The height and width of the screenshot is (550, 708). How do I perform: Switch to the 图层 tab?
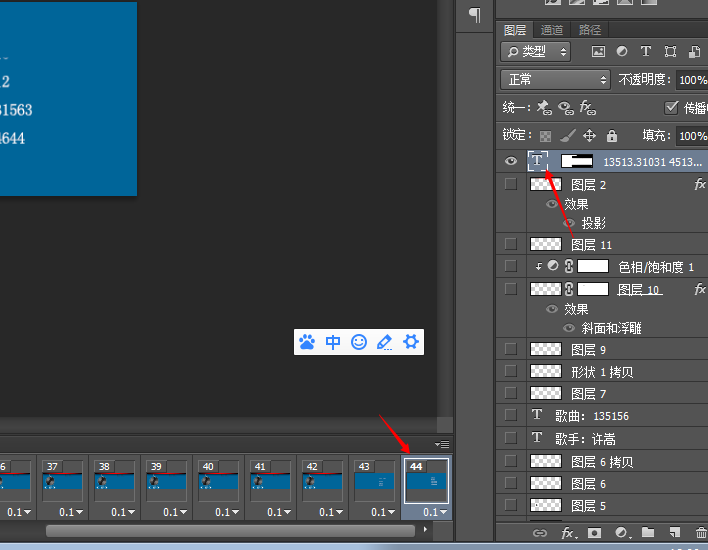coord(515,30)
